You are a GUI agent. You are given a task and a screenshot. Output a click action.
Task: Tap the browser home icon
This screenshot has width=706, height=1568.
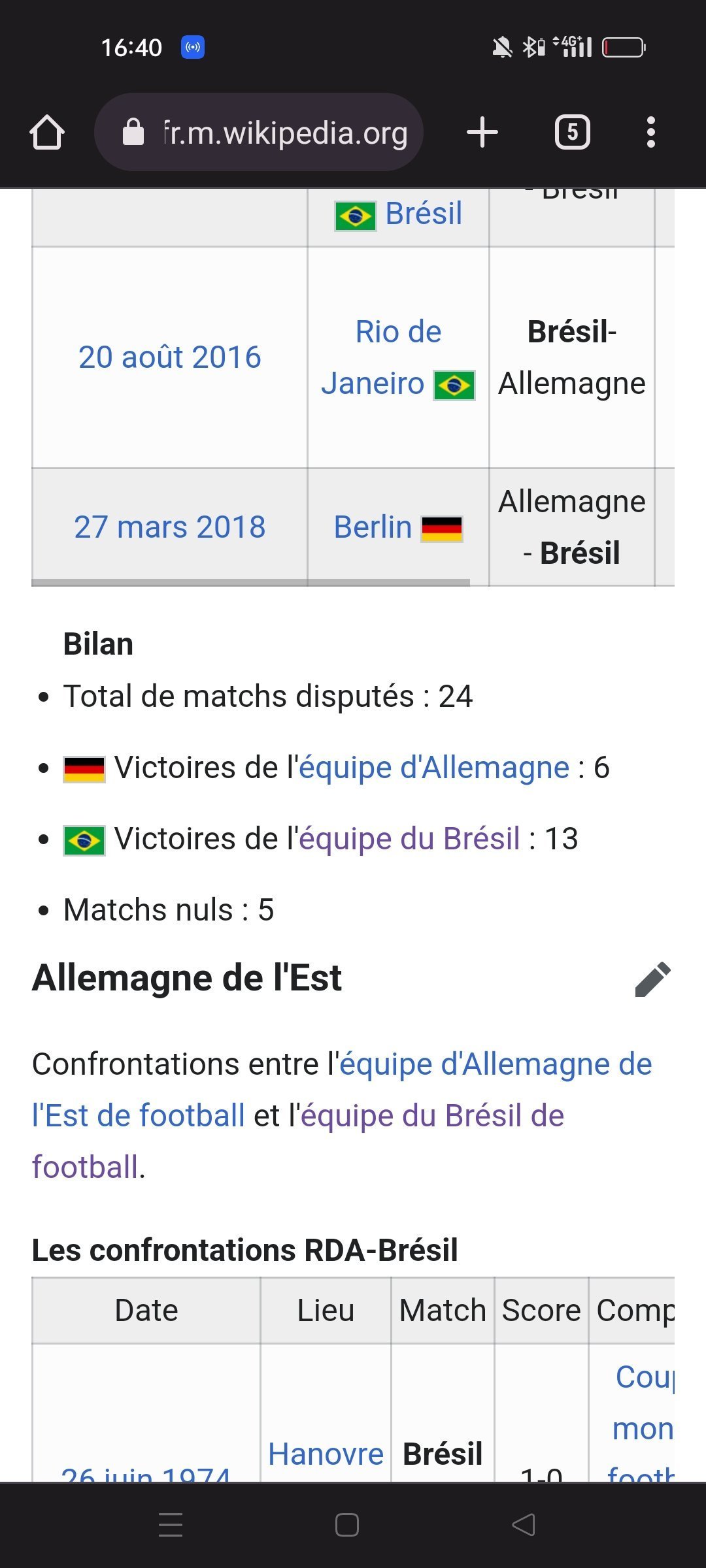coord(47,133)
